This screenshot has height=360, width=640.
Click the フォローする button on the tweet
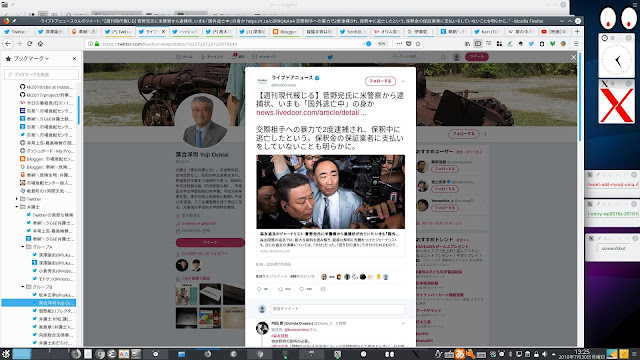380,81
